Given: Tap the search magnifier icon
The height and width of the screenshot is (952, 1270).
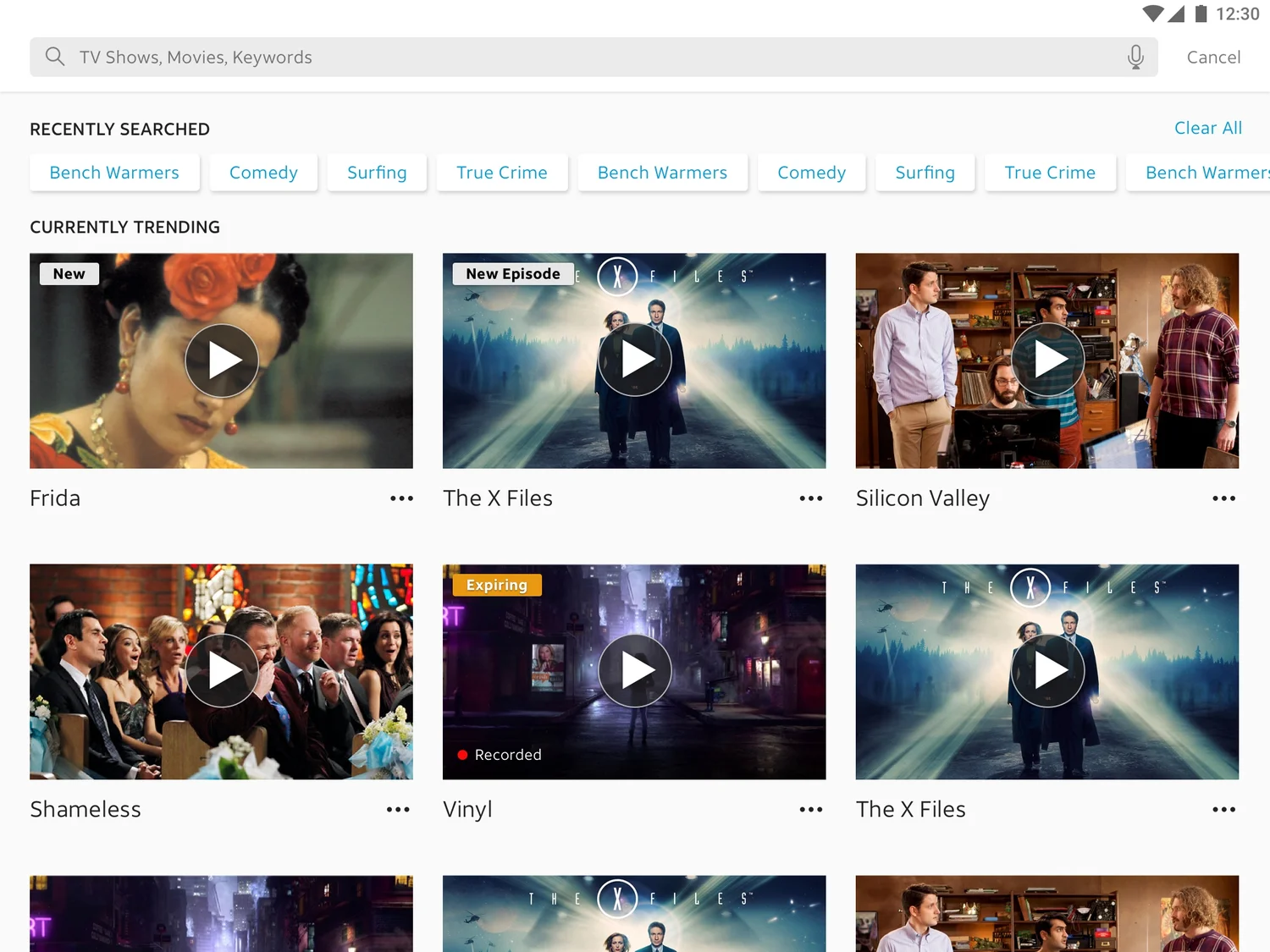Looking at the screenshot, I should (55, 57).
